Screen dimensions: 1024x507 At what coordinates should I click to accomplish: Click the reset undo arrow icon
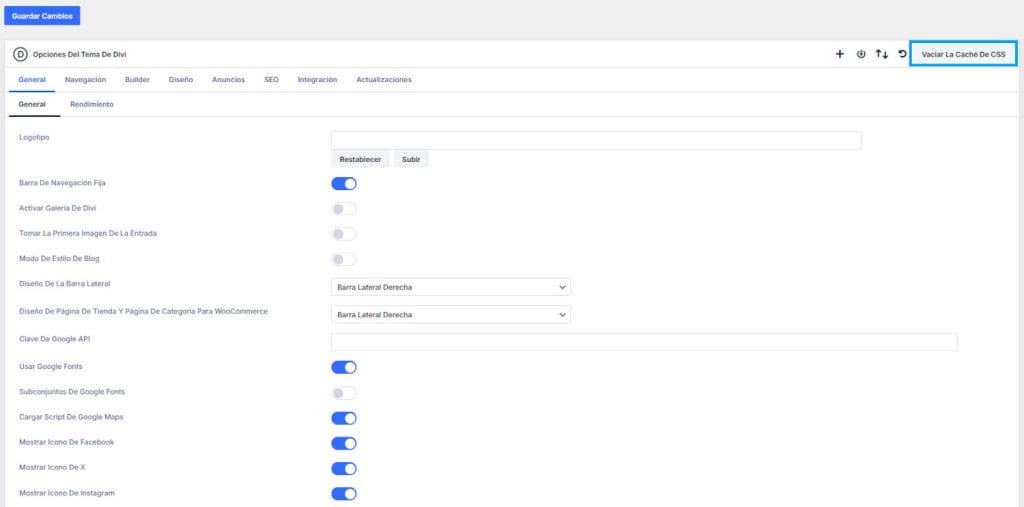click(x=903, y=54)
